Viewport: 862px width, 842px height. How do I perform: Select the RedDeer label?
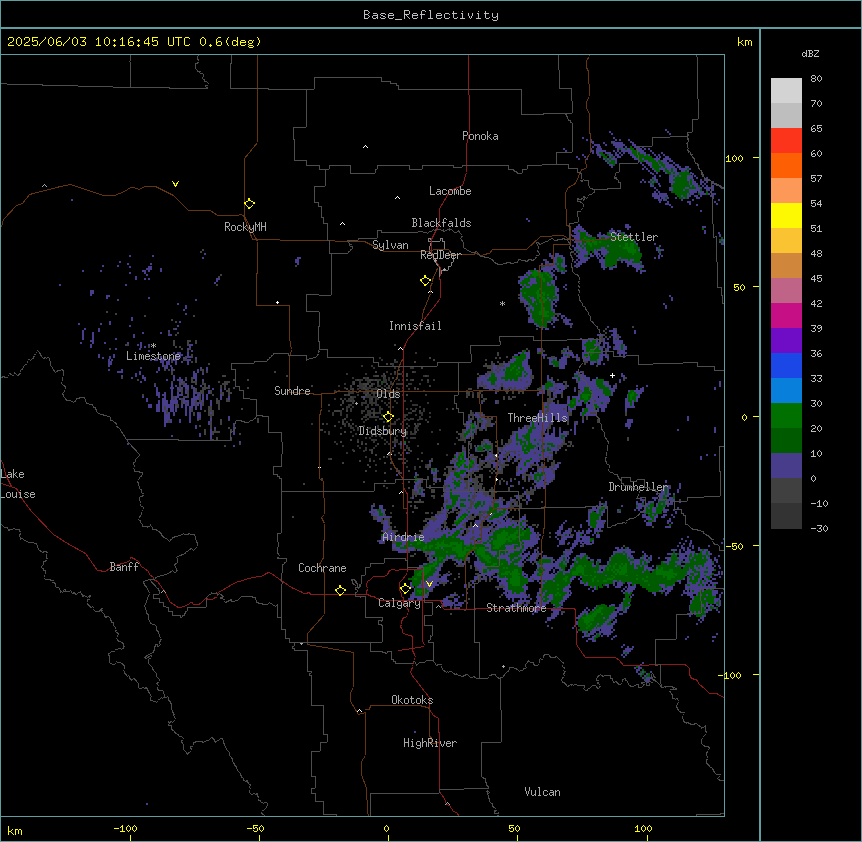[x=440, y=255]
